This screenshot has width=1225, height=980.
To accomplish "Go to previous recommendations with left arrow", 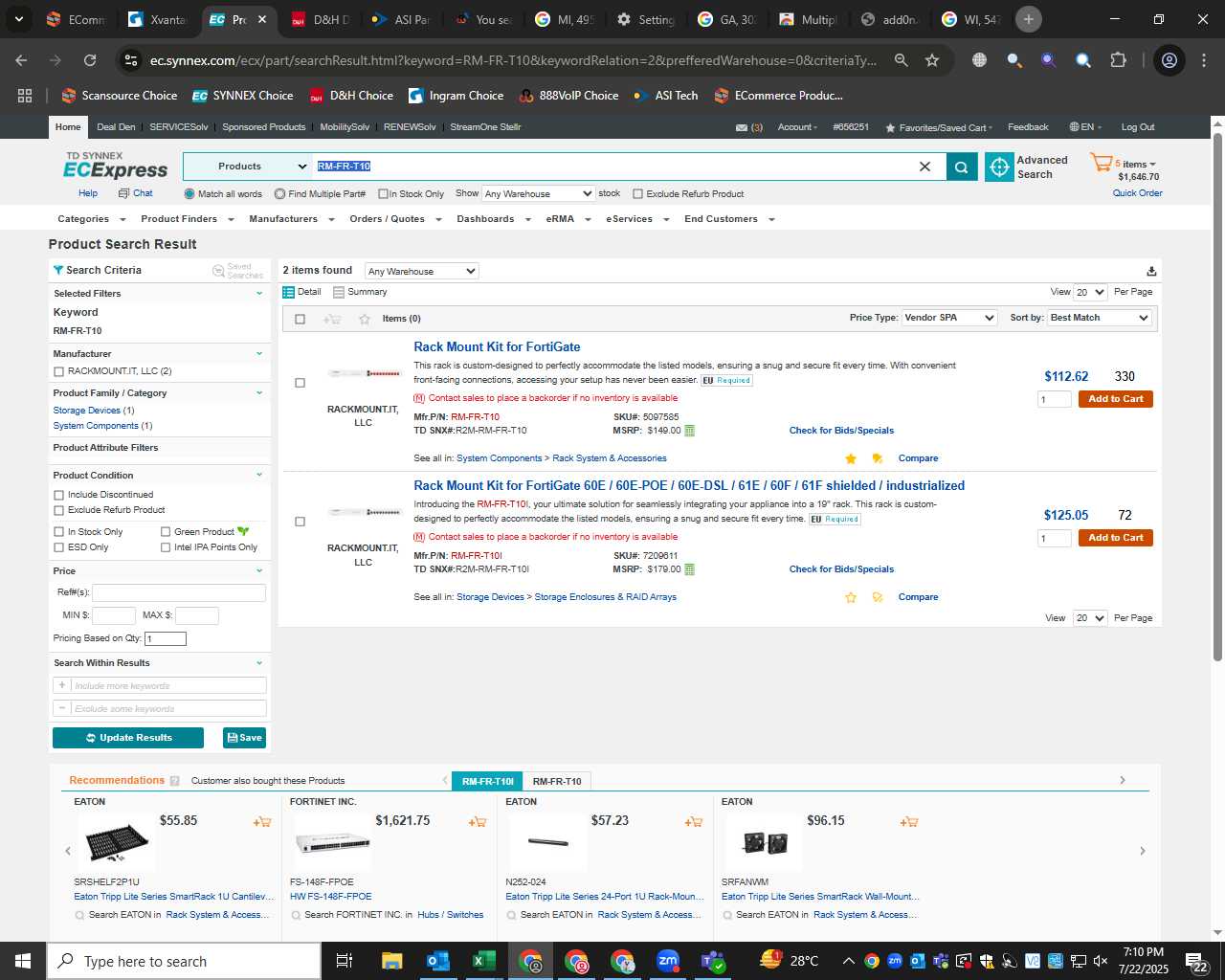I will pyautogui.click(x=68, y=851).
